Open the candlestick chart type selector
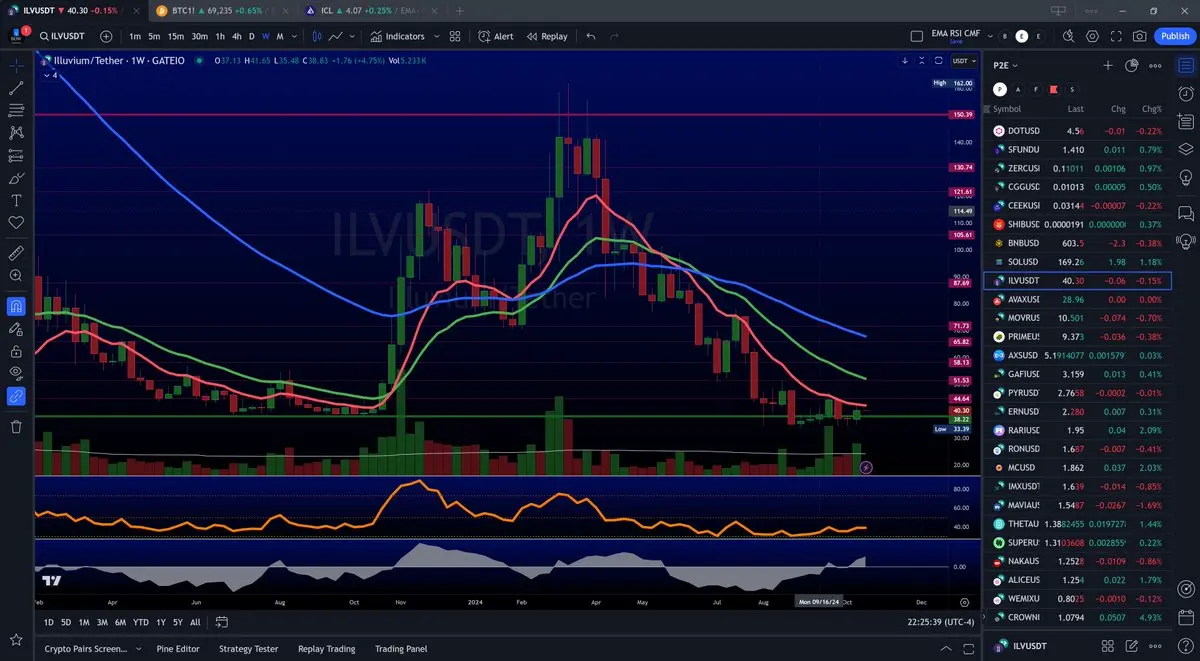The width and height of the screenshot is (1200, 661). [x=318, y=36]
